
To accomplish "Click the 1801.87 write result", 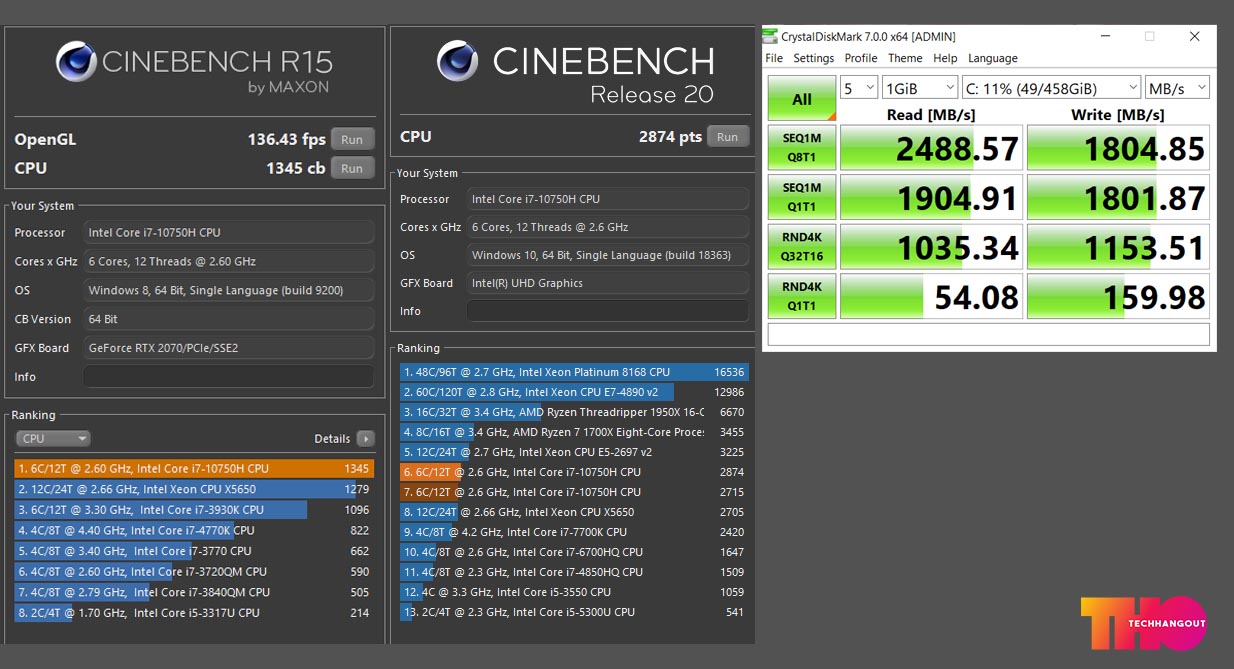I will 1118,197.
